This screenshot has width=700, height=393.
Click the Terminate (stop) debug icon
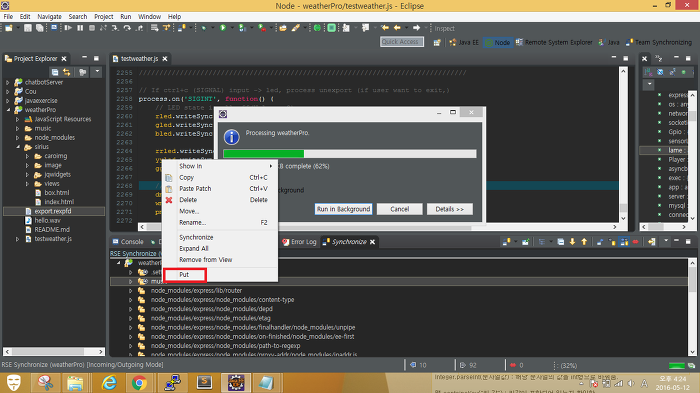[92, 28]
